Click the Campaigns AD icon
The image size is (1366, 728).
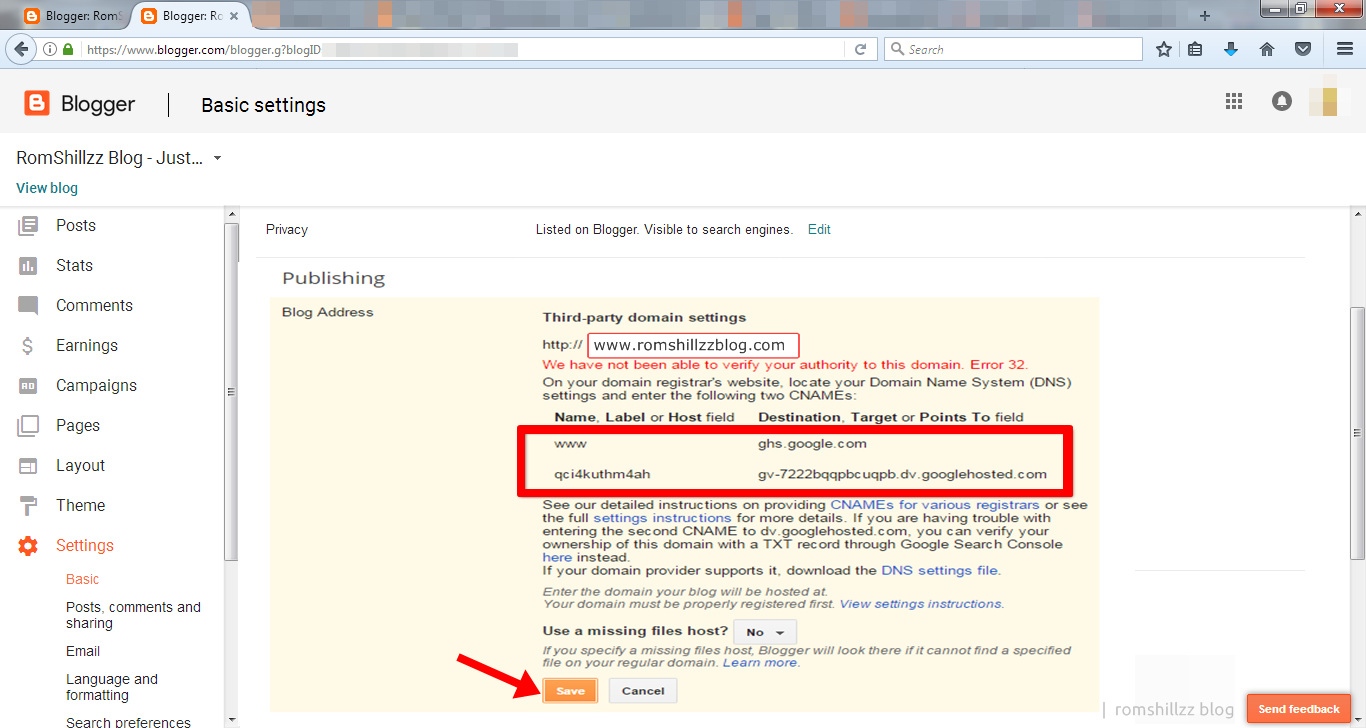click(x=28, y=386)
